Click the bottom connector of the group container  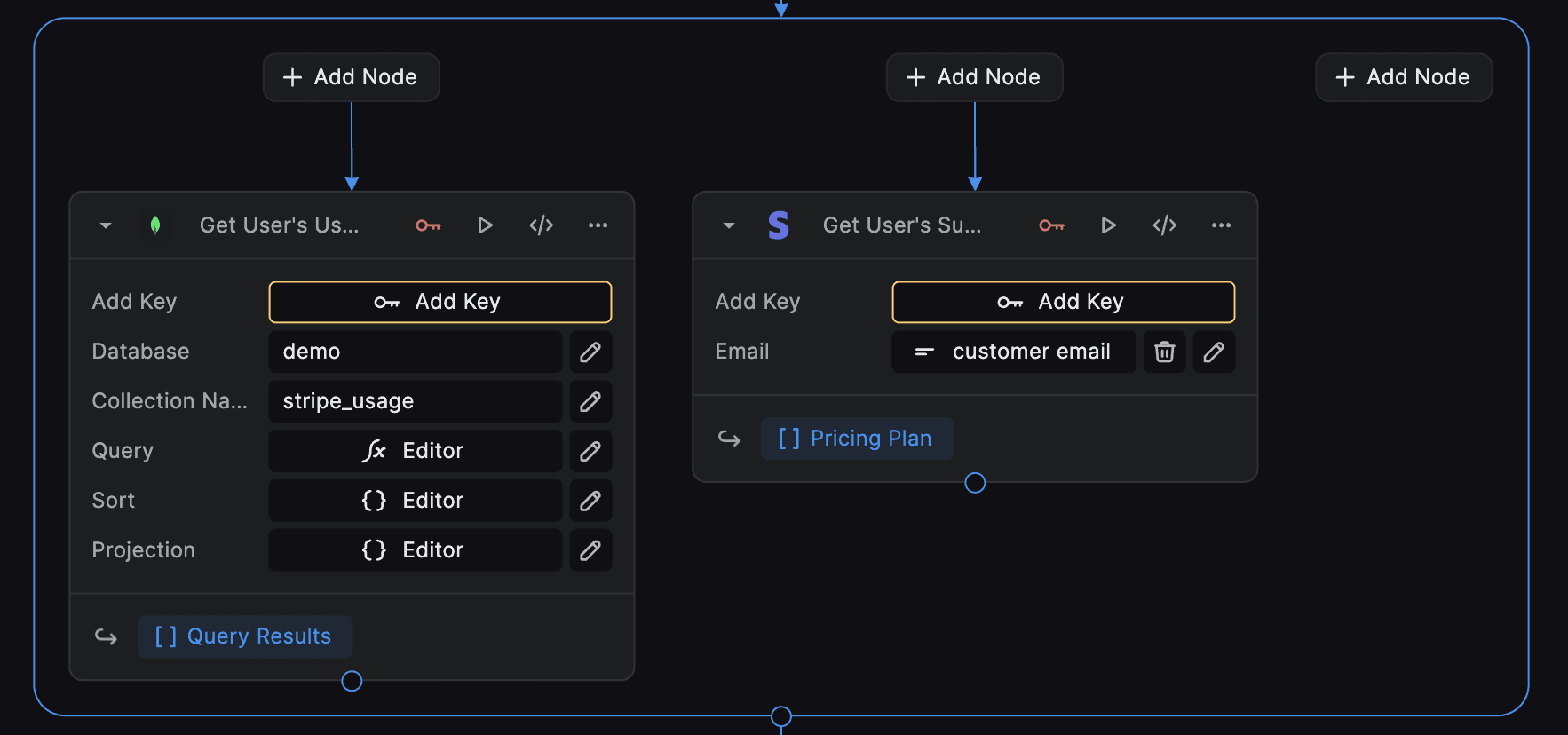[781, 716]
